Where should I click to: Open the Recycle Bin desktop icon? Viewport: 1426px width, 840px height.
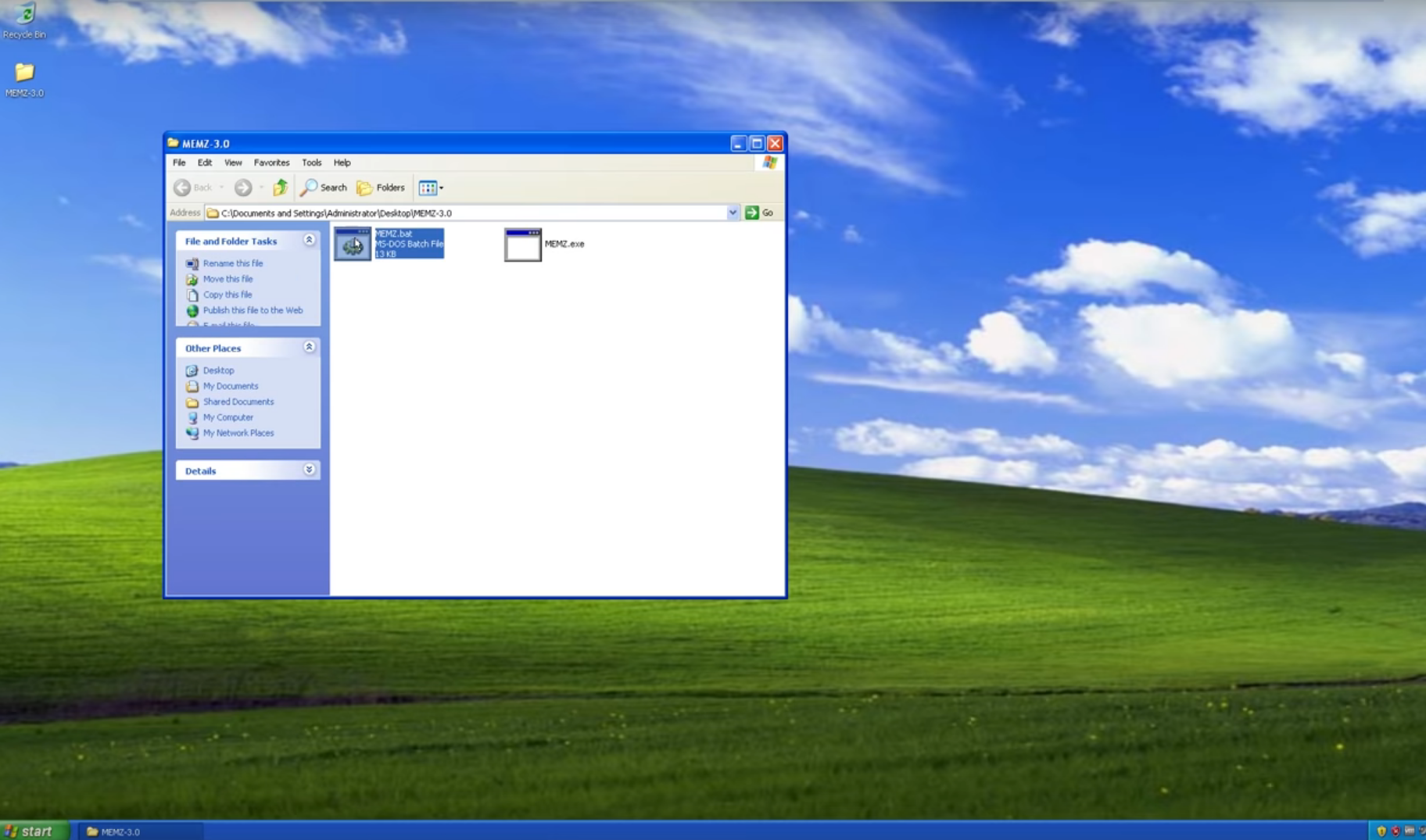(25, 20)
